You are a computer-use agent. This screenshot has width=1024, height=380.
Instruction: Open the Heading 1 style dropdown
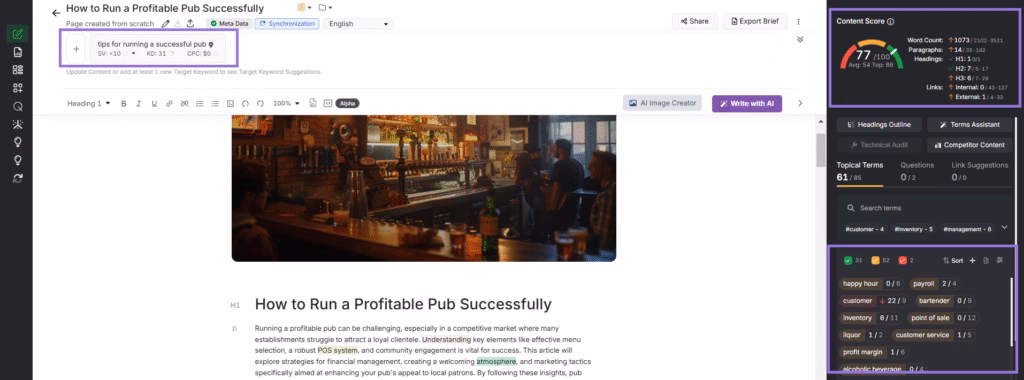[89, 103]
